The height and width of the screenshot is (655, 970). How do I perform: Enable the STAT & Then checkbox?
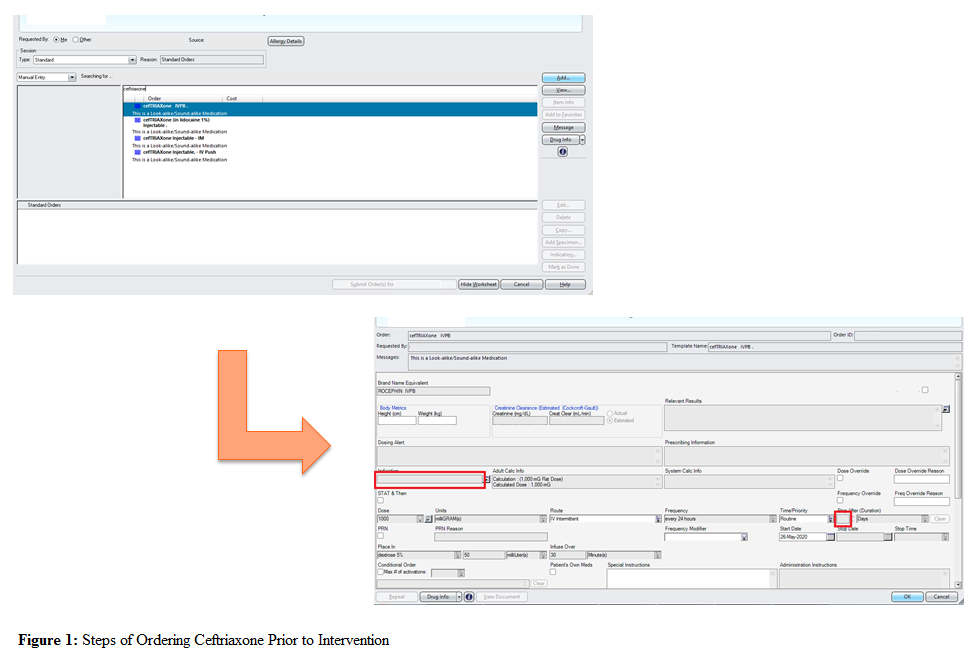[380, 500]
